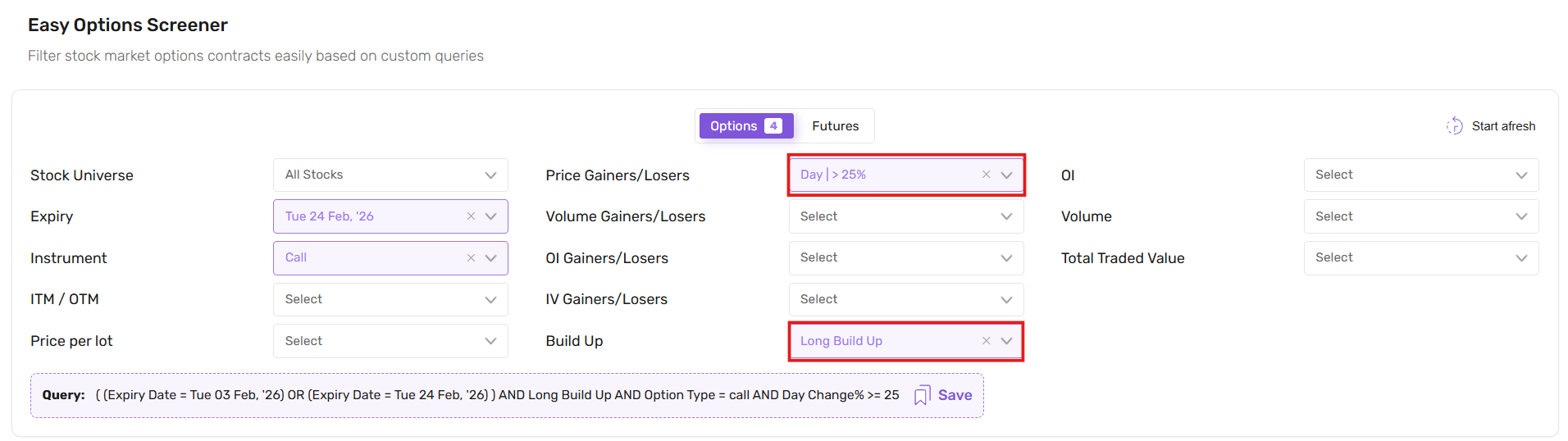Clear the Long Build Up filter
Image resolution: width=1568 pixels, height=441 pixels.
click(986, 341)
